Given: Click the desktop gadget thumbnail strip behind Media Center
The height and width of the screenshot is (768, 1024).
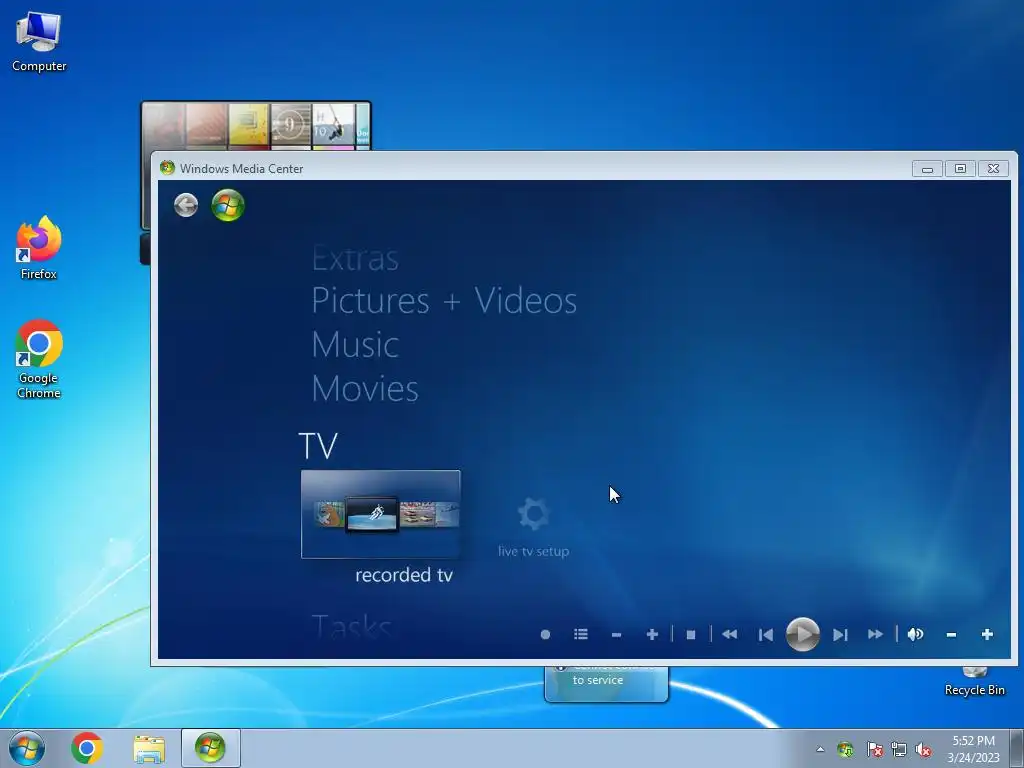Looking at the screenshot, I should click(256, 125).
